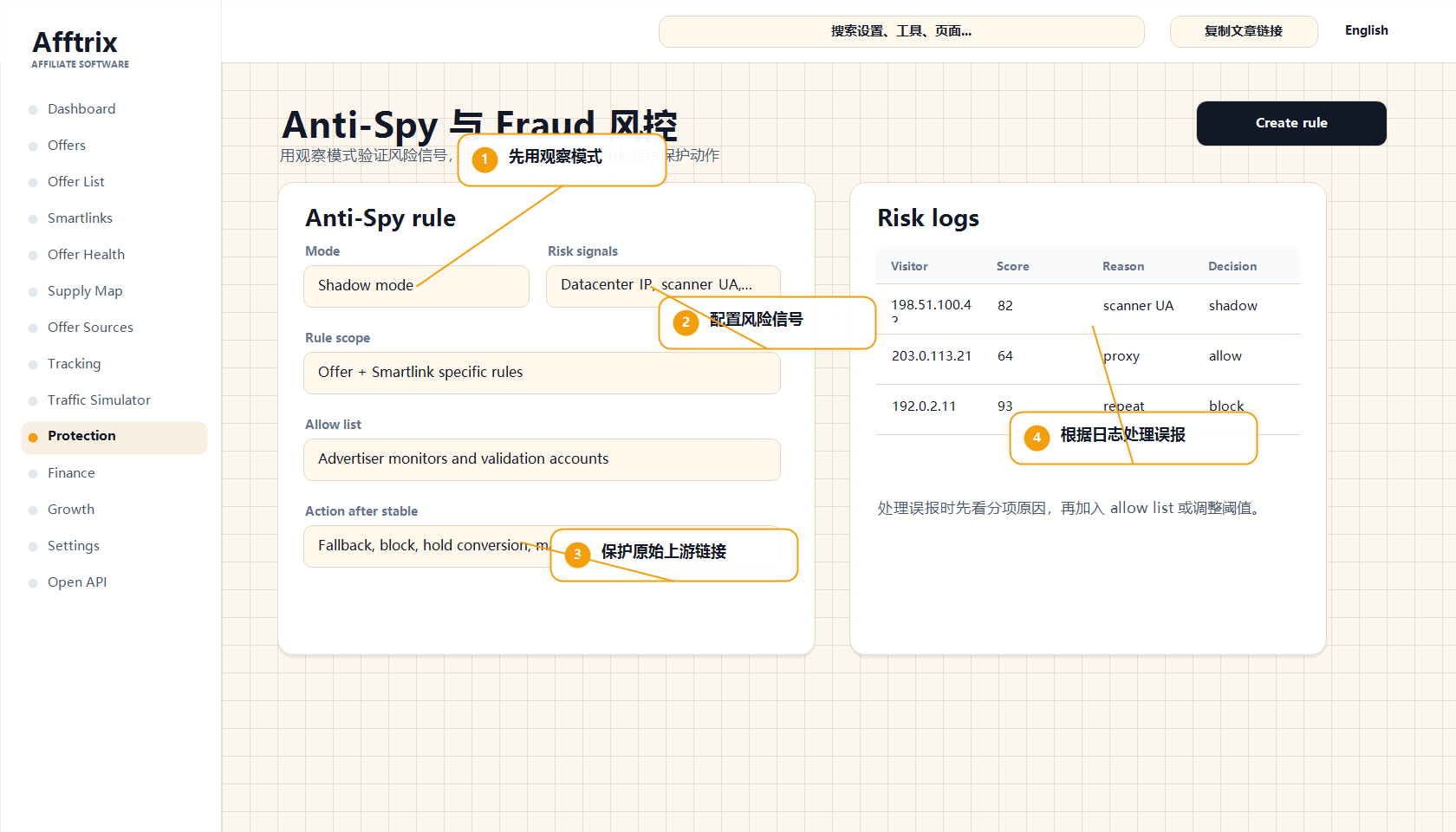Click the 复制文章链接 button

(x=1244, y=31)
